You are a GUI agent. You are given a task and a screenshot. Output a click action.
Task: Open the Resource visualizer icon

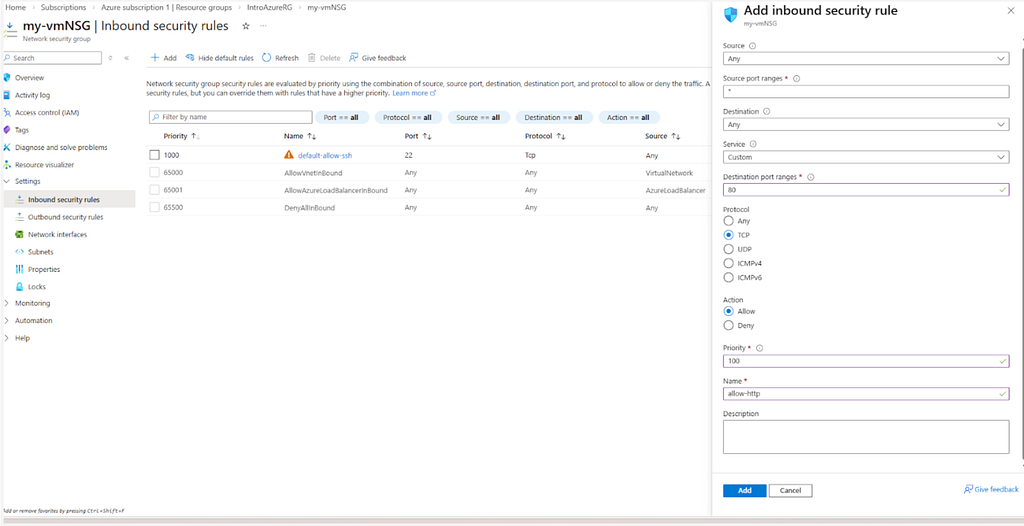(7, 165)
